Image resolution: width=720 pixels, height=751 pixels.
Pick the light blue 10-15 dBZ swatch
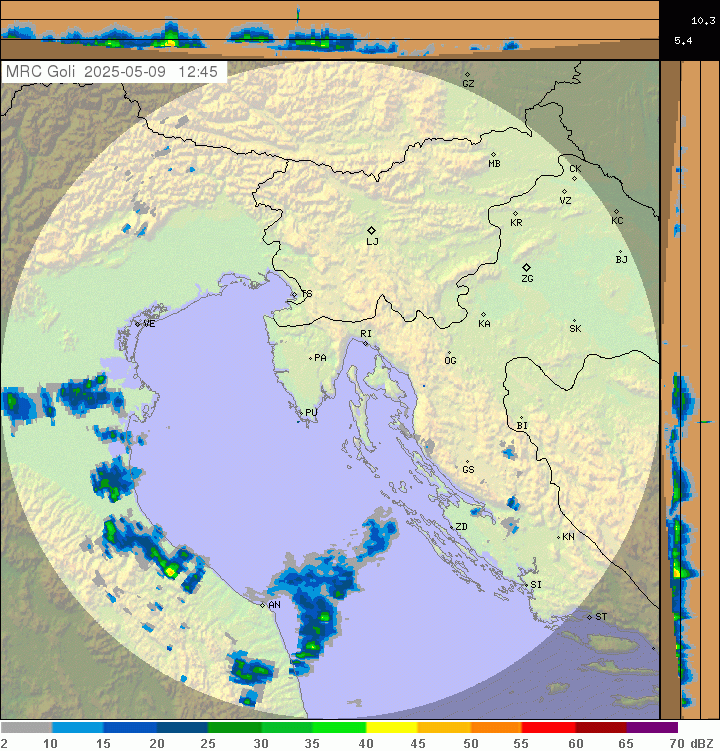[78, 728]
